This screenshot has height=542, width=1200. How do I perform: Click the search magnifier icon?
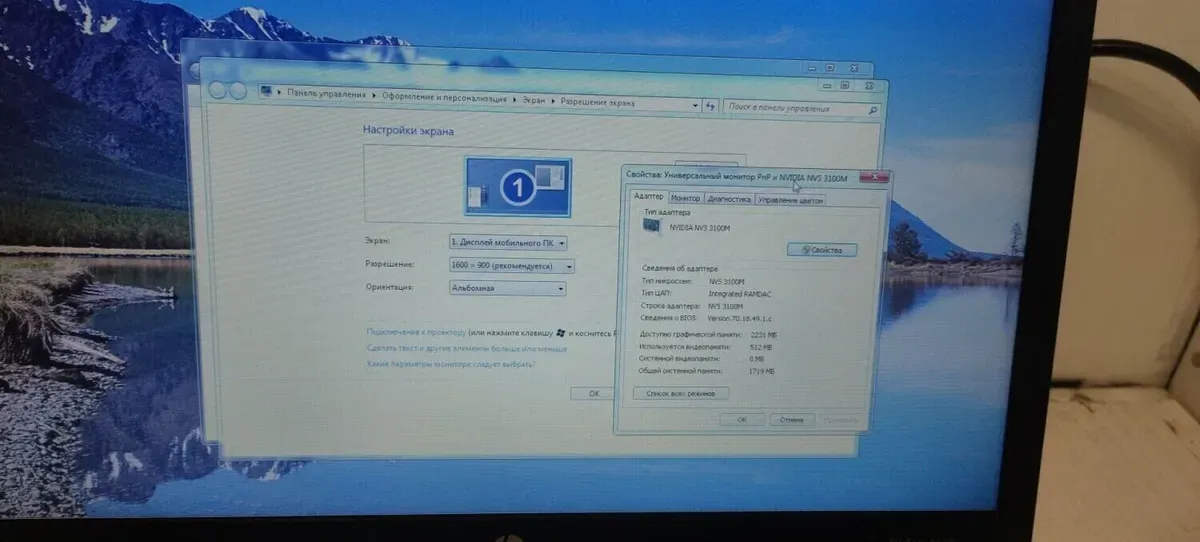pos(872,110)
